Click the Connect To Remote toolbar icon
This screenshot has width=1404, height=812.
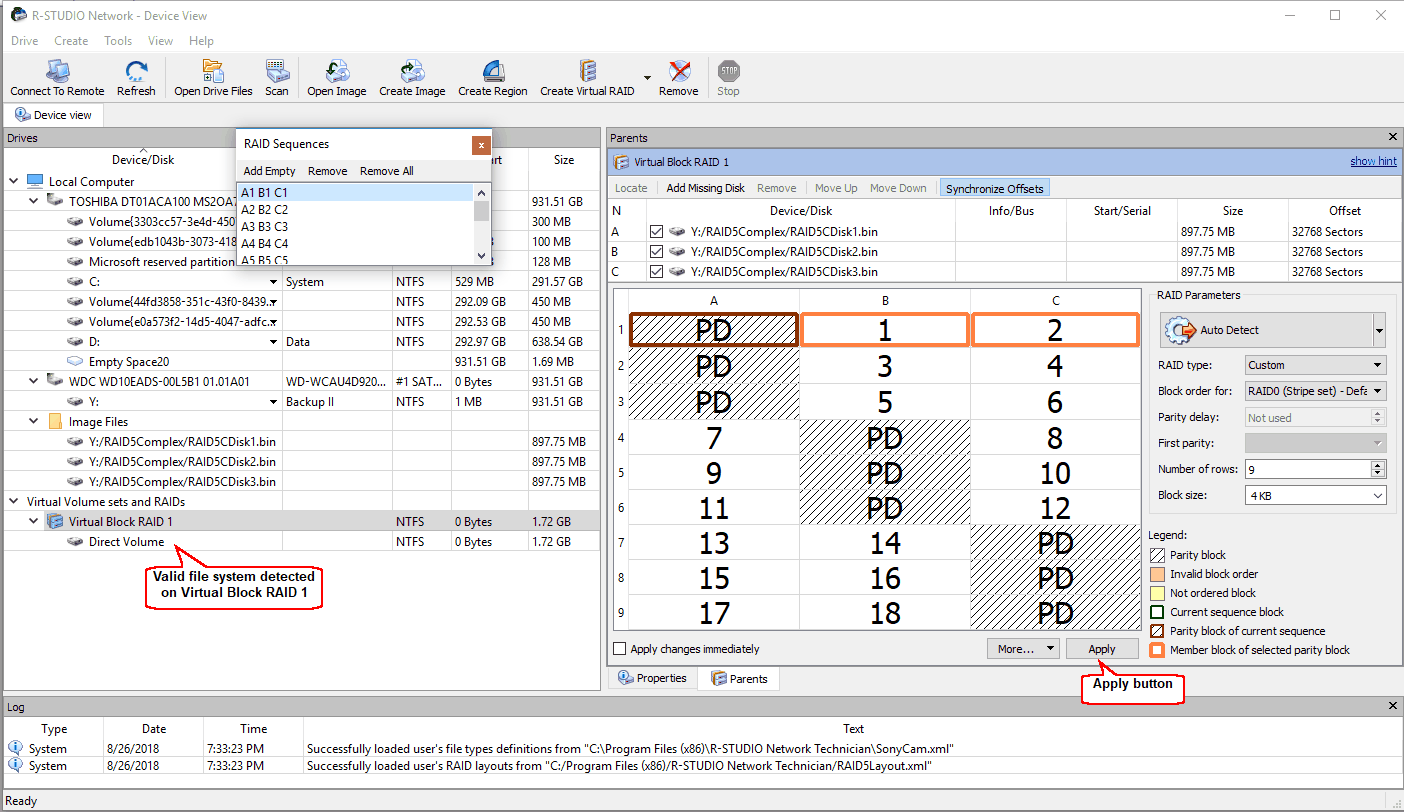[58, 71]
